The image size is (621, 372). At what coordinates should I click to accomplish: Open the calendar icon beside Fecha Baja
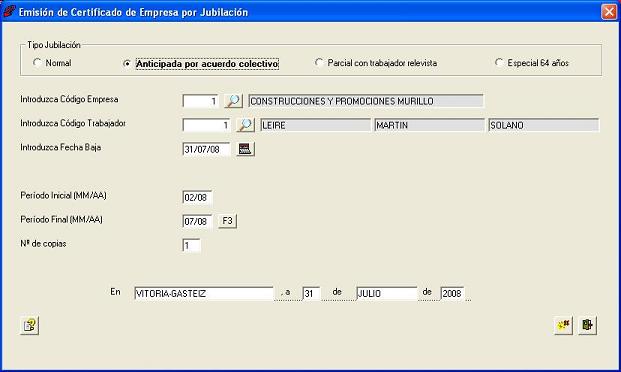pyautogui.click(x=245, y=149)
